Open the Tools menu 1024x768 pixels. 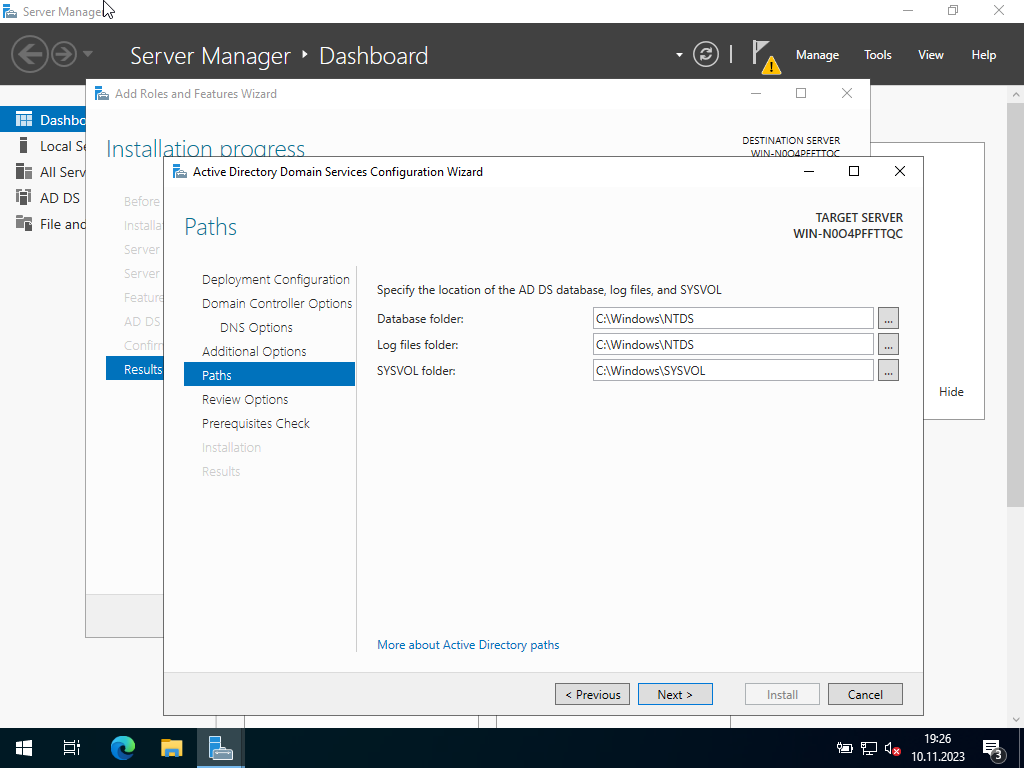pyautogui.click(x=877, y=55)
